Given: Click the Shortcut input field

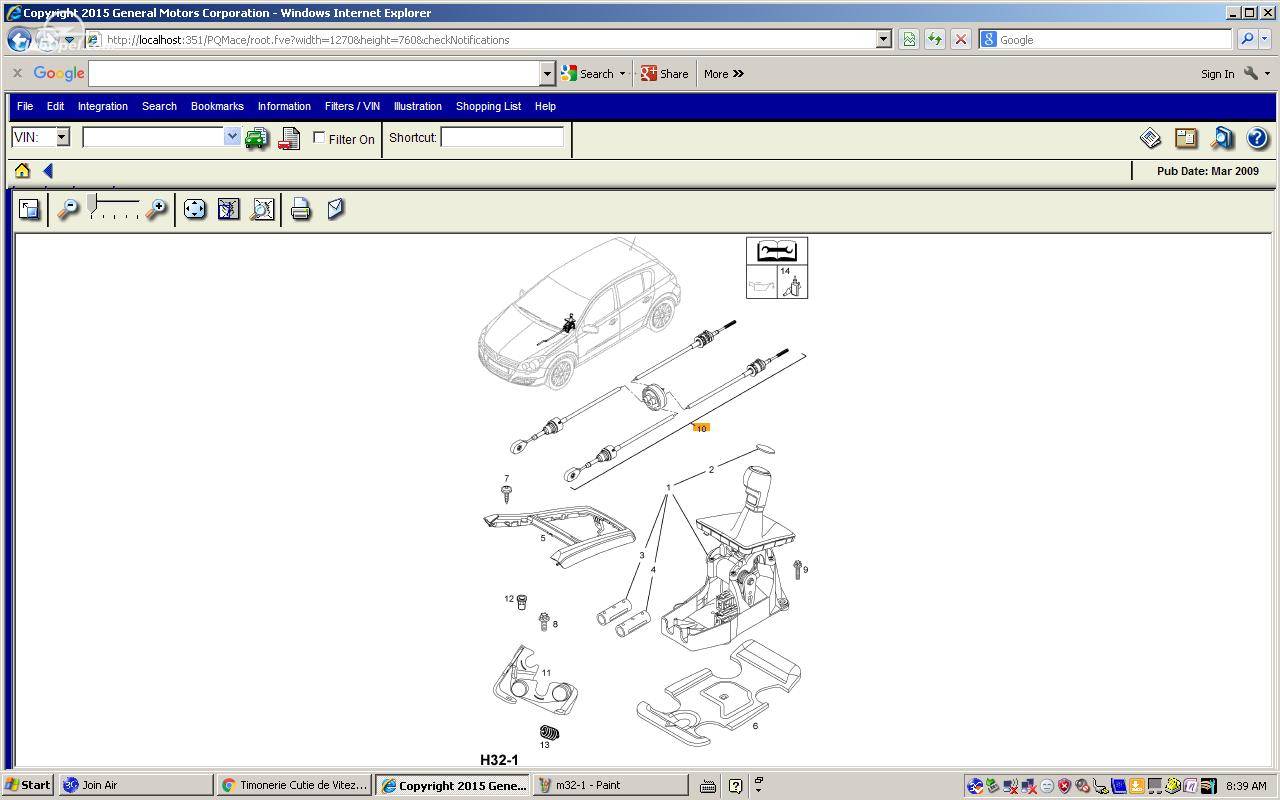Looking at the screenshot, I should click(502, 137).
